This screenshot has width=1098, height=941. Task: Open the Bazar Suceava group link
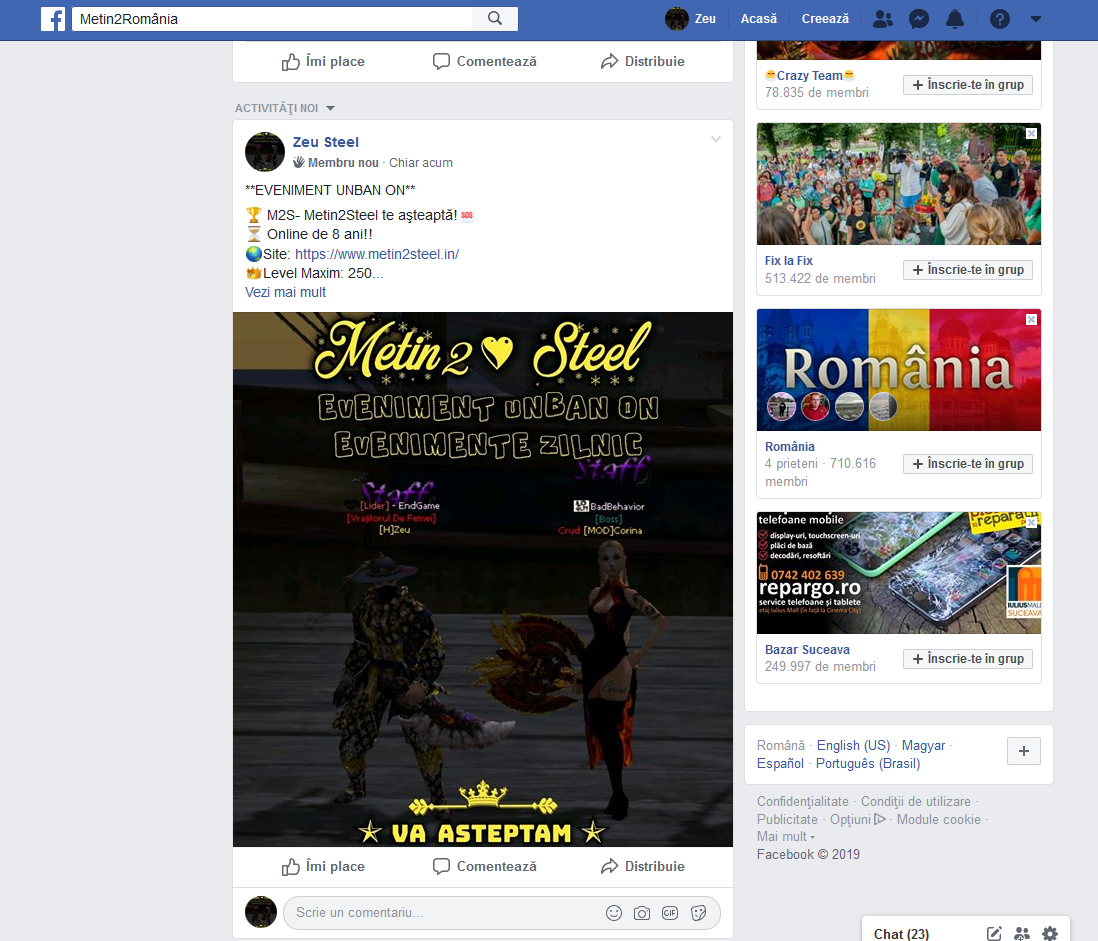pos(807,650)
